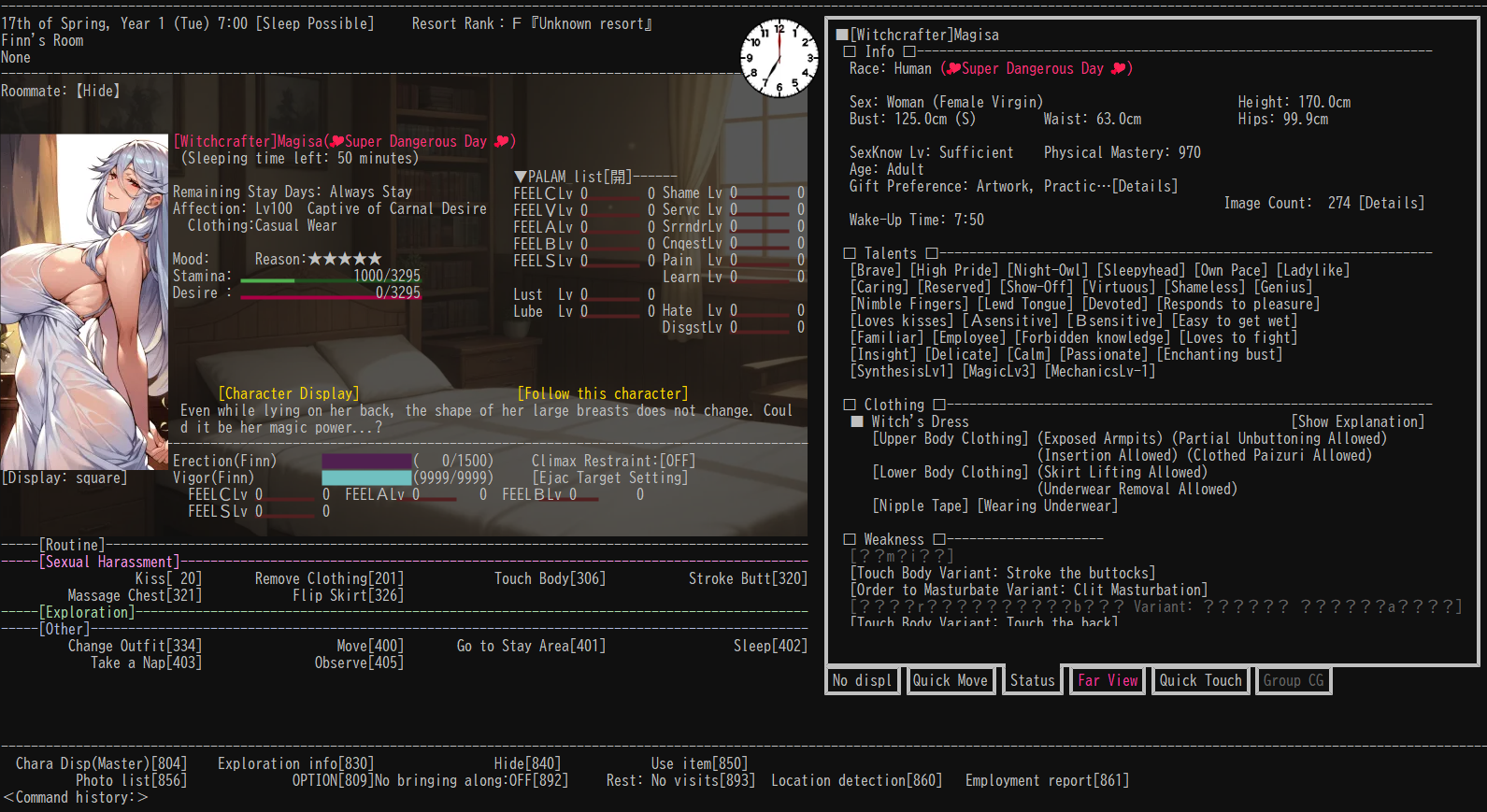Click the [Lower Body Clothing] entry

click(x=951, y=472)
